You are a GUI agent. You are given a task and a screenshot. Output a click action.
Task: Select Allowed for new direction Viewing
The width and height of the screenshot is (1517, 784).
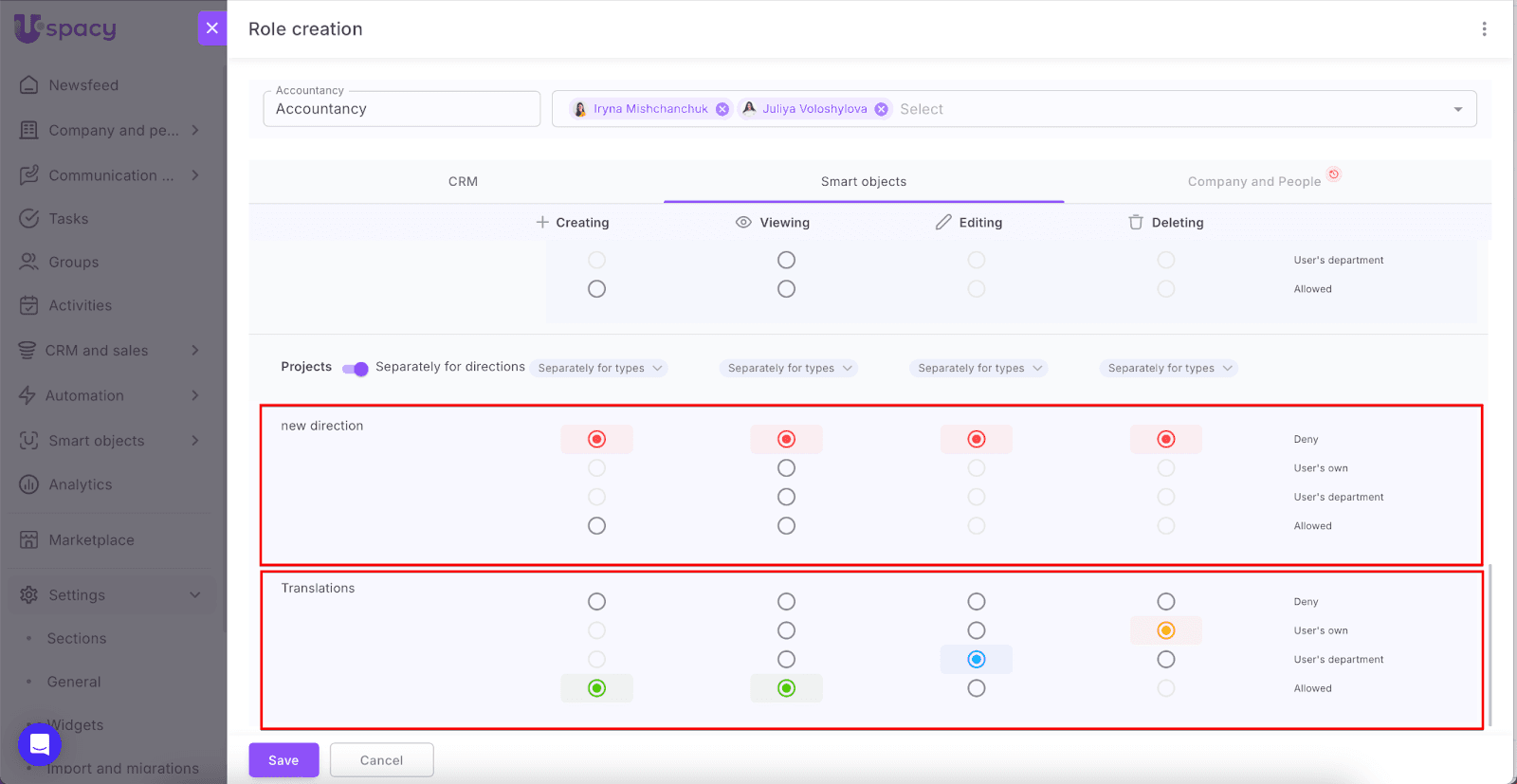click(786, 526)
